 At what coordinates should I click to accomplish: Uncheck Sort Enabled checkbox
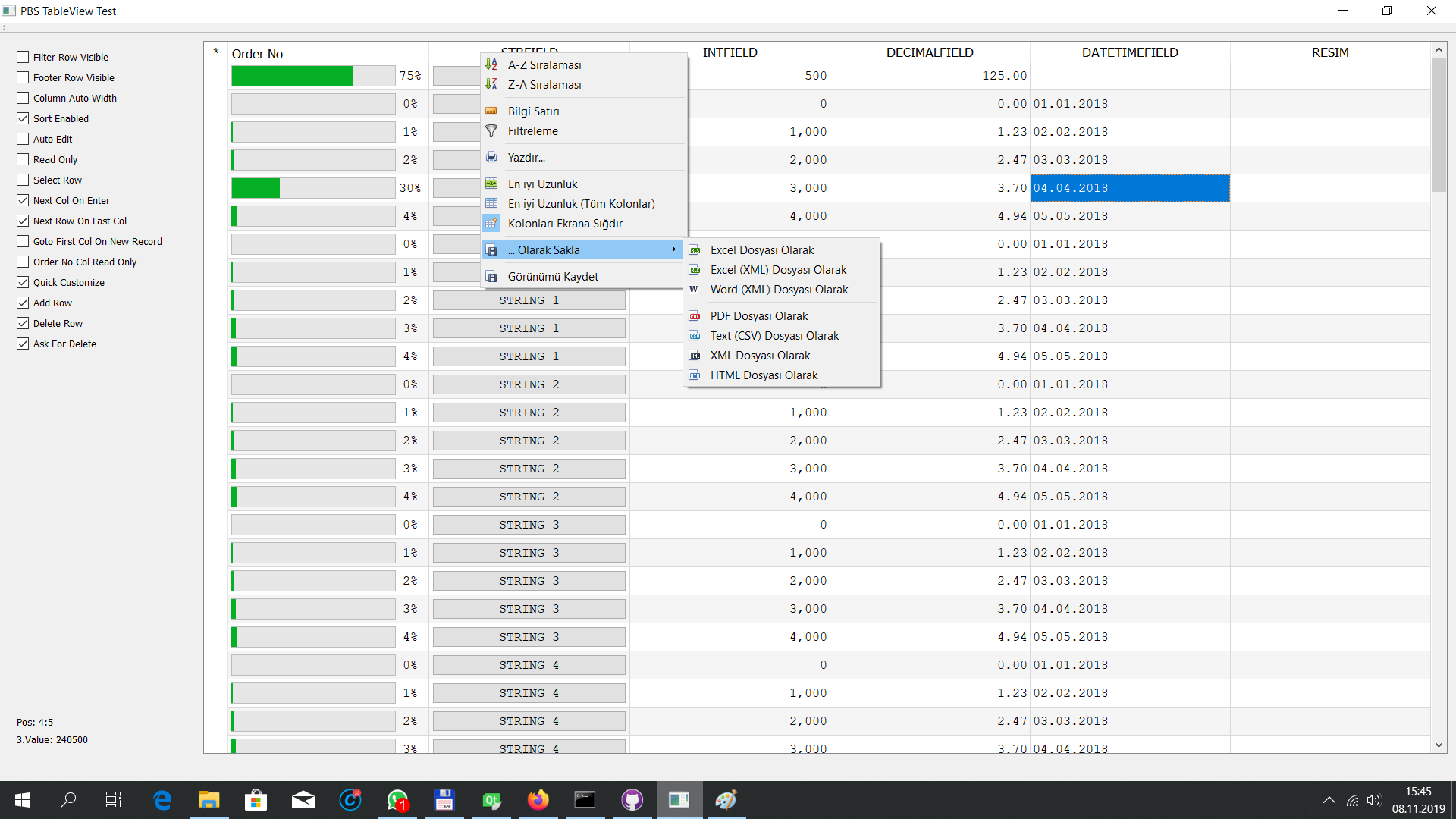pyautogui.click(x=23, y=118)
